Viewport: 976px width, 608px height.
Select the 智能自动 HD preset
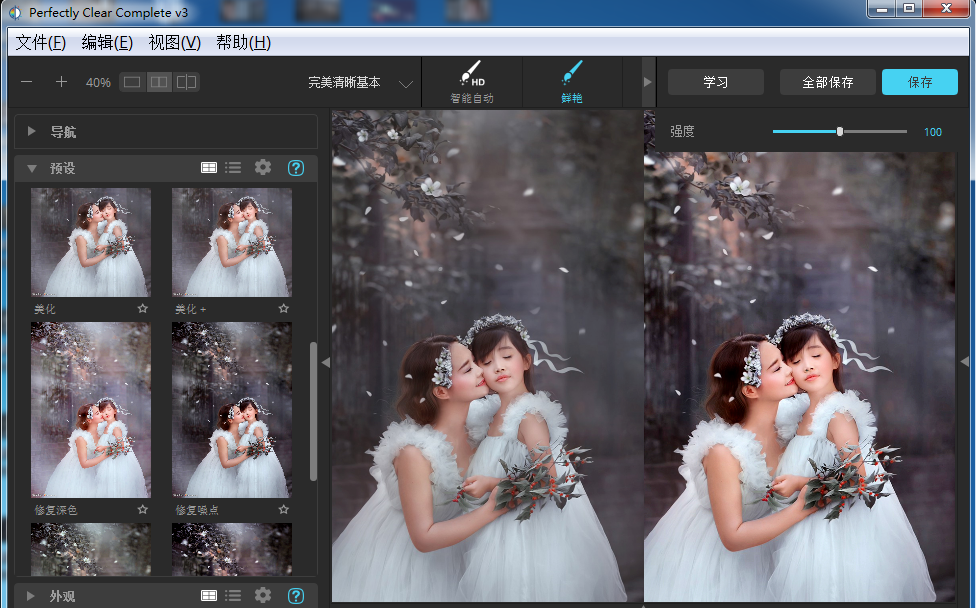tap(472, 82)
